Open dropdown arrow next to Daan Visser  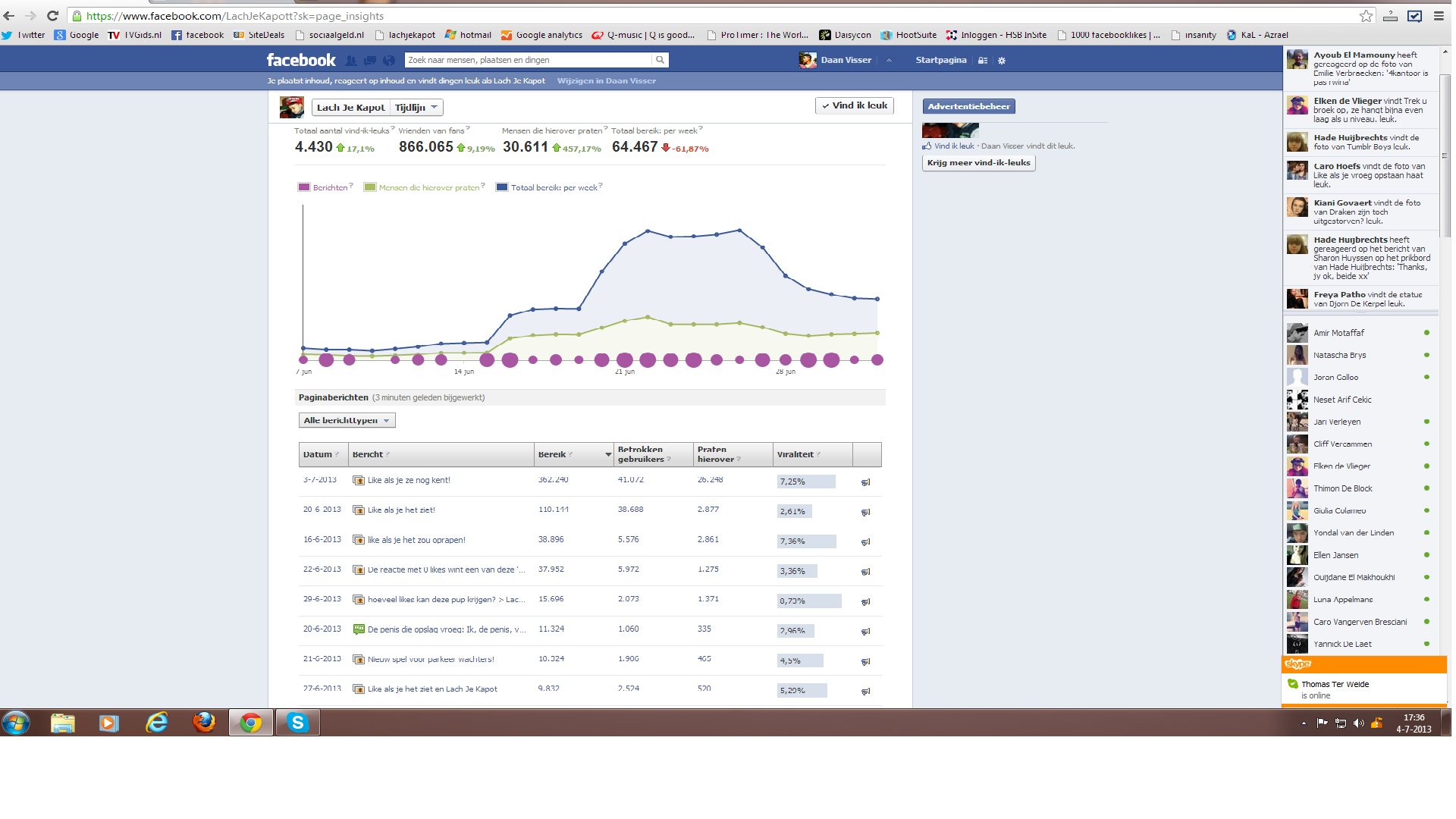(889, 61)
